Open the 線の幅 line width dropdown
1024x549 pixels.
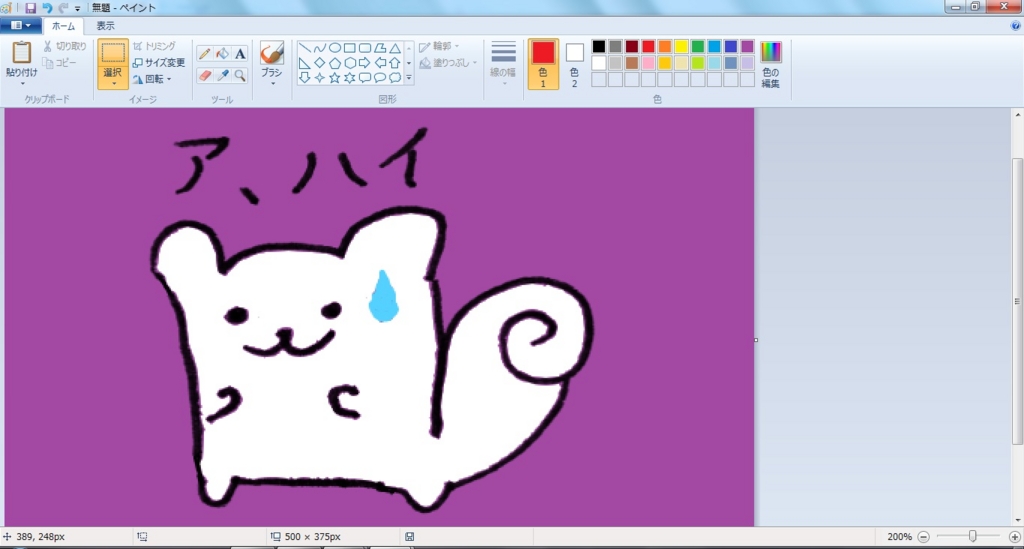click(x=503, y=64)
